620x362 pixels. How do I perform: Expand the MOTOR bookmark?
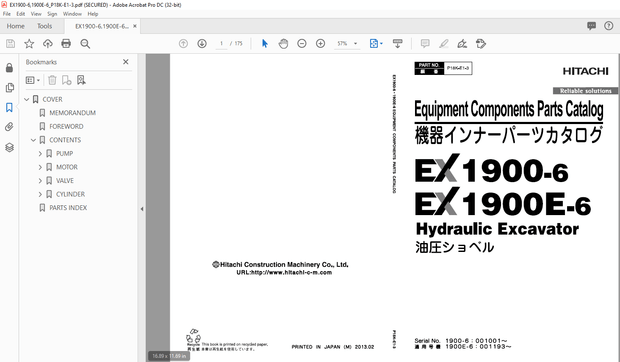(40, 167)
